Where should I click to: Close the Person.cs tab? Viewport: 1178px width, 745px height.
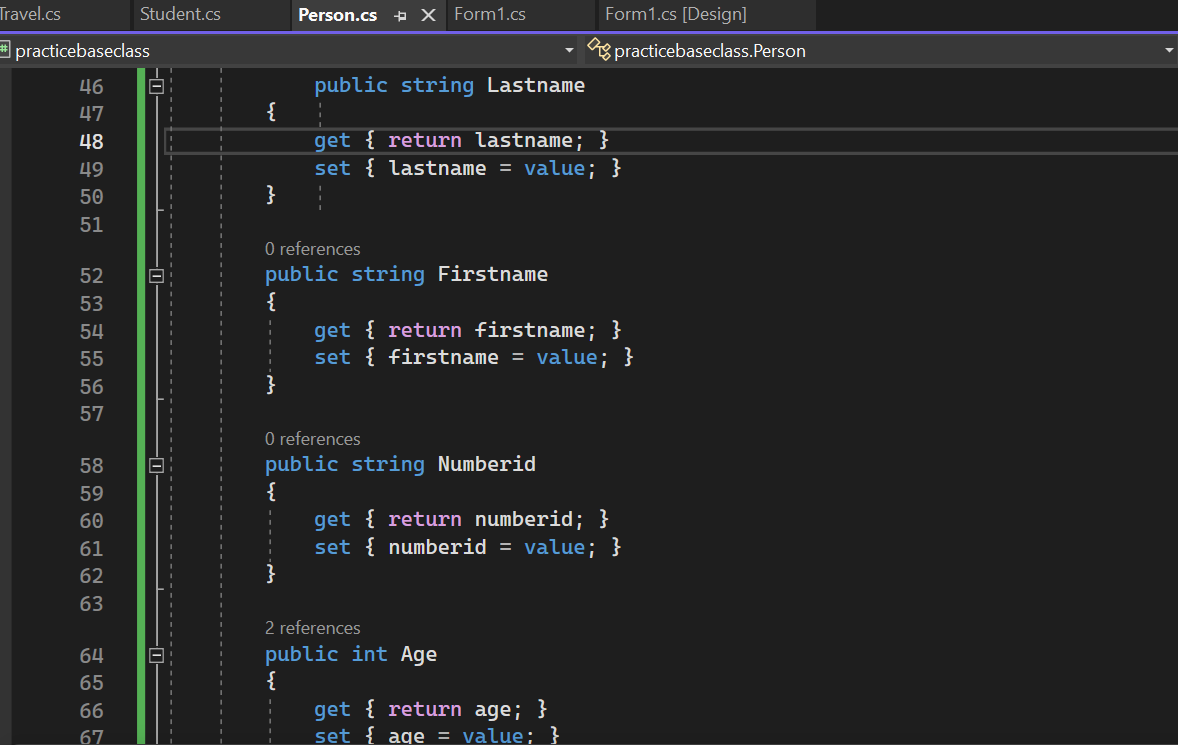[x=429, y=15]
